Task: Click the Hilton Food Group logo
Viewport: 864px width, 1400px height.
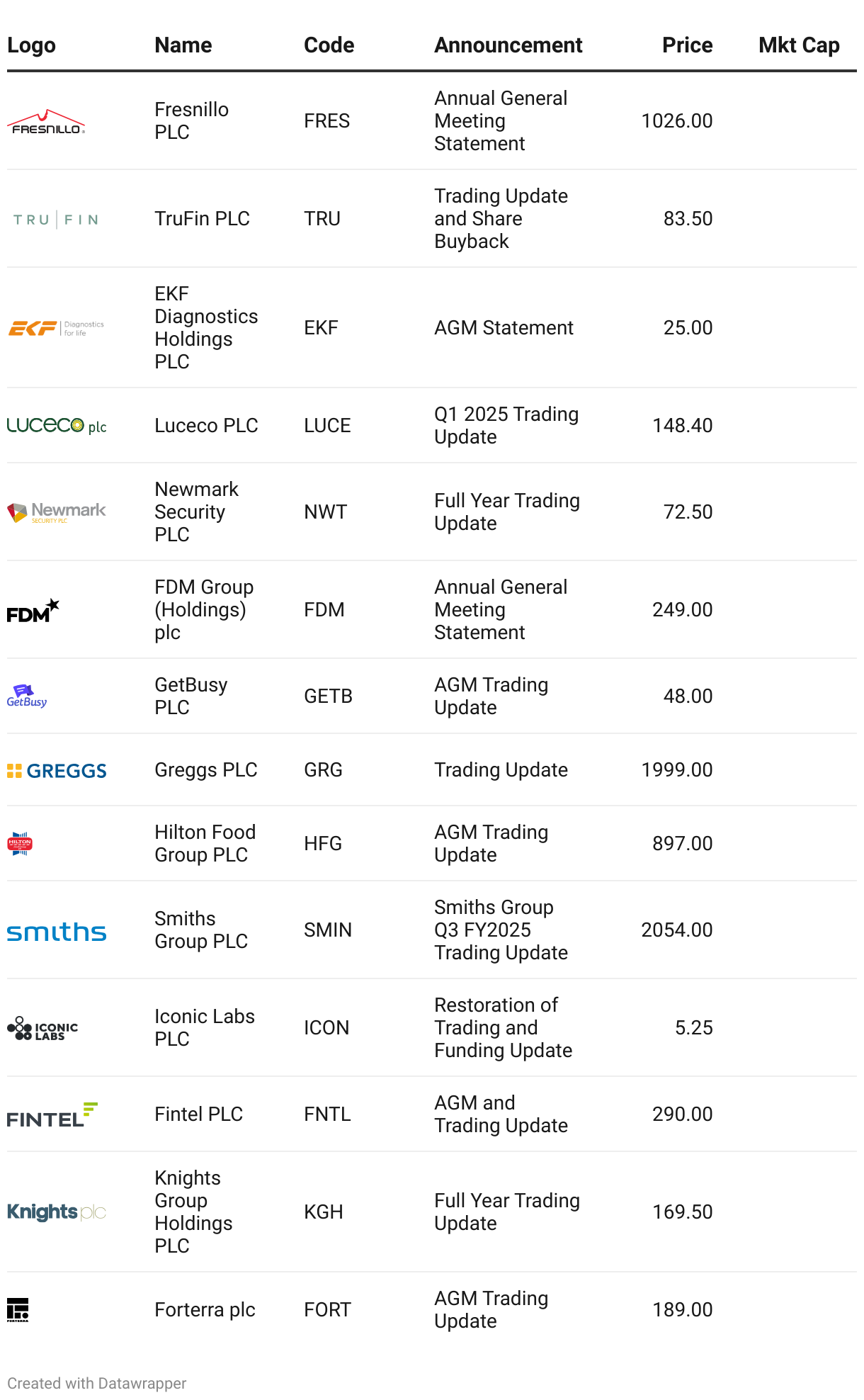Action: 20,844
